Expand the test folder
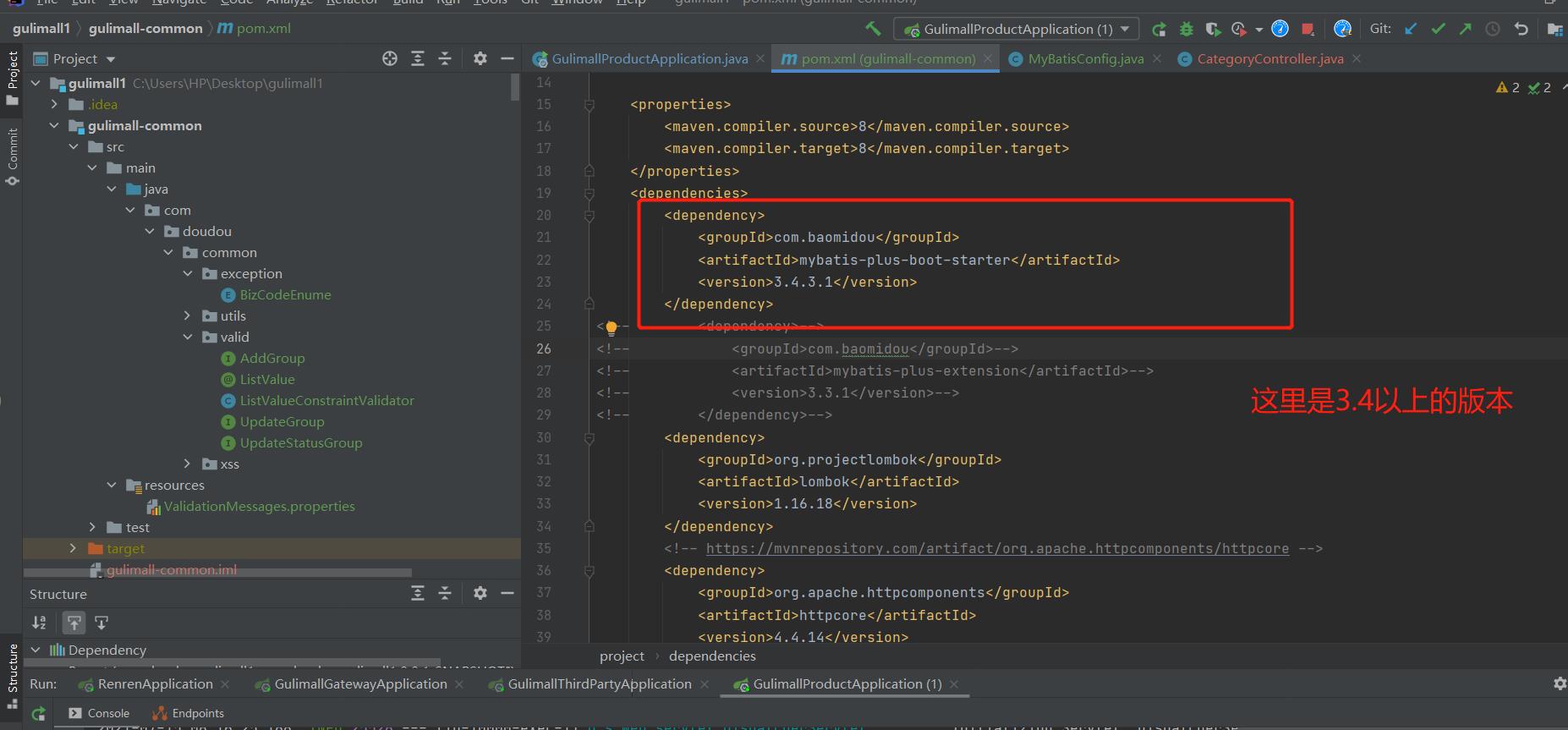 [x=93, y=527]
